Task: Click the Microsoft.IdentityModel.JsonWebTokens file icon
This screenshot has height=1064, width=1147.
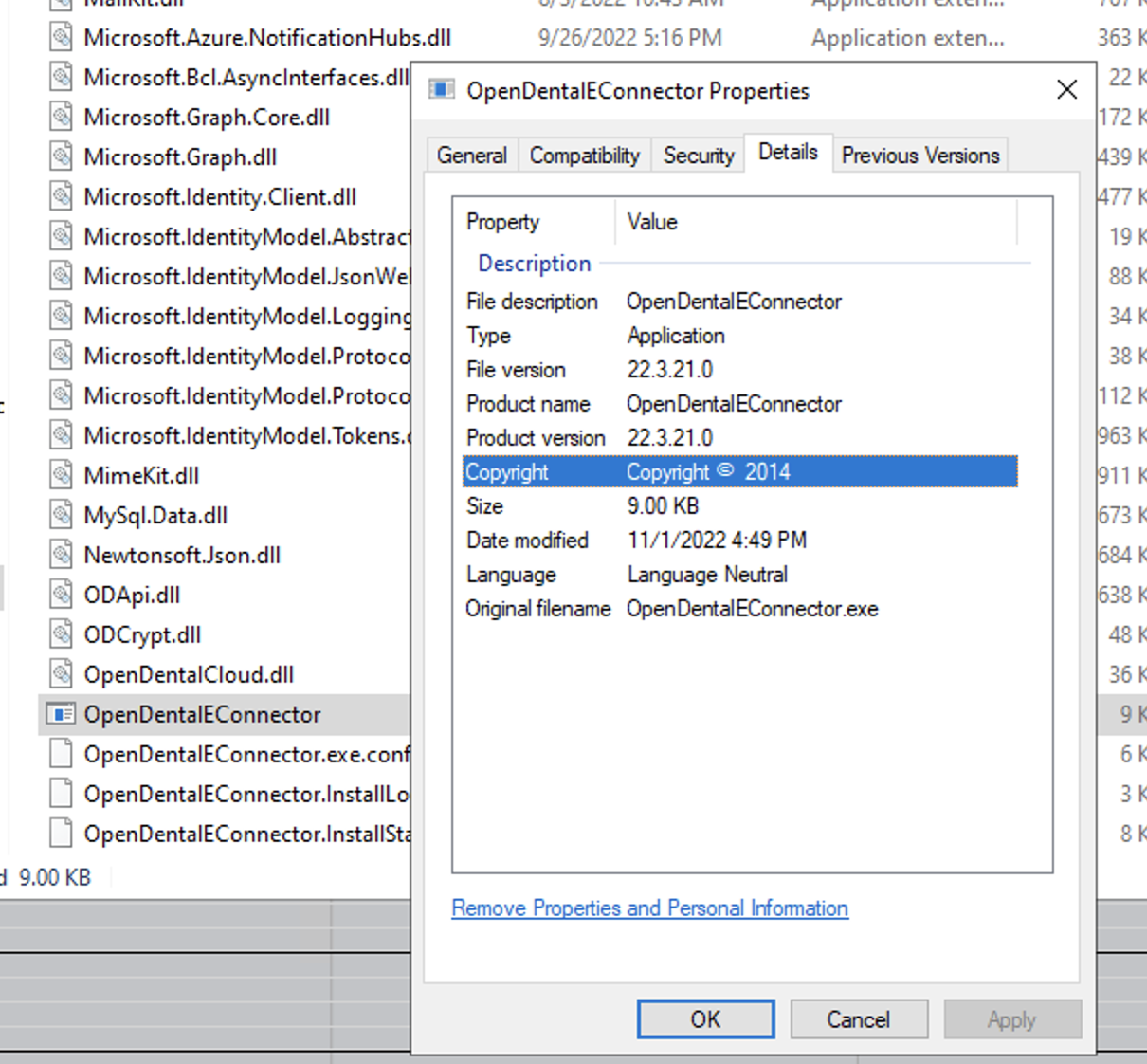Action: point(62,277)
